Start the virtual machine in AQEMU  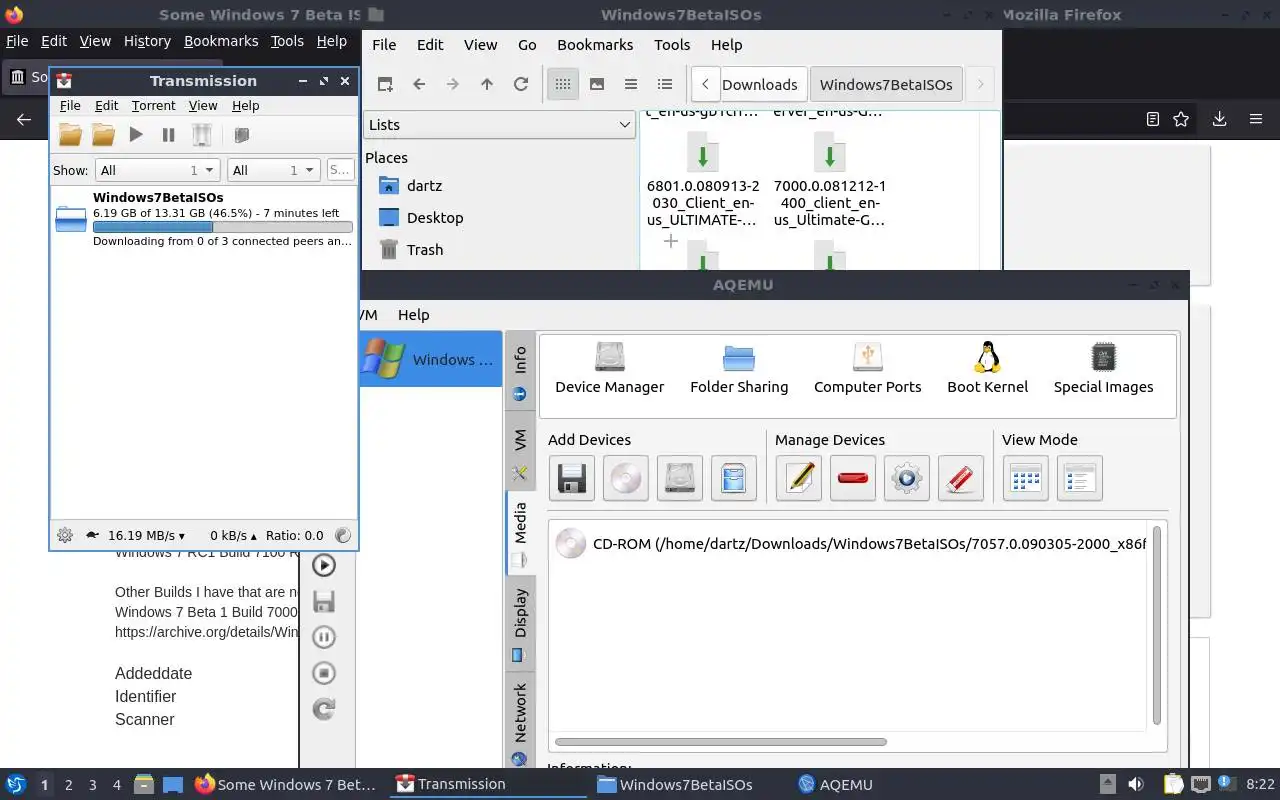[x=324, y=565]
